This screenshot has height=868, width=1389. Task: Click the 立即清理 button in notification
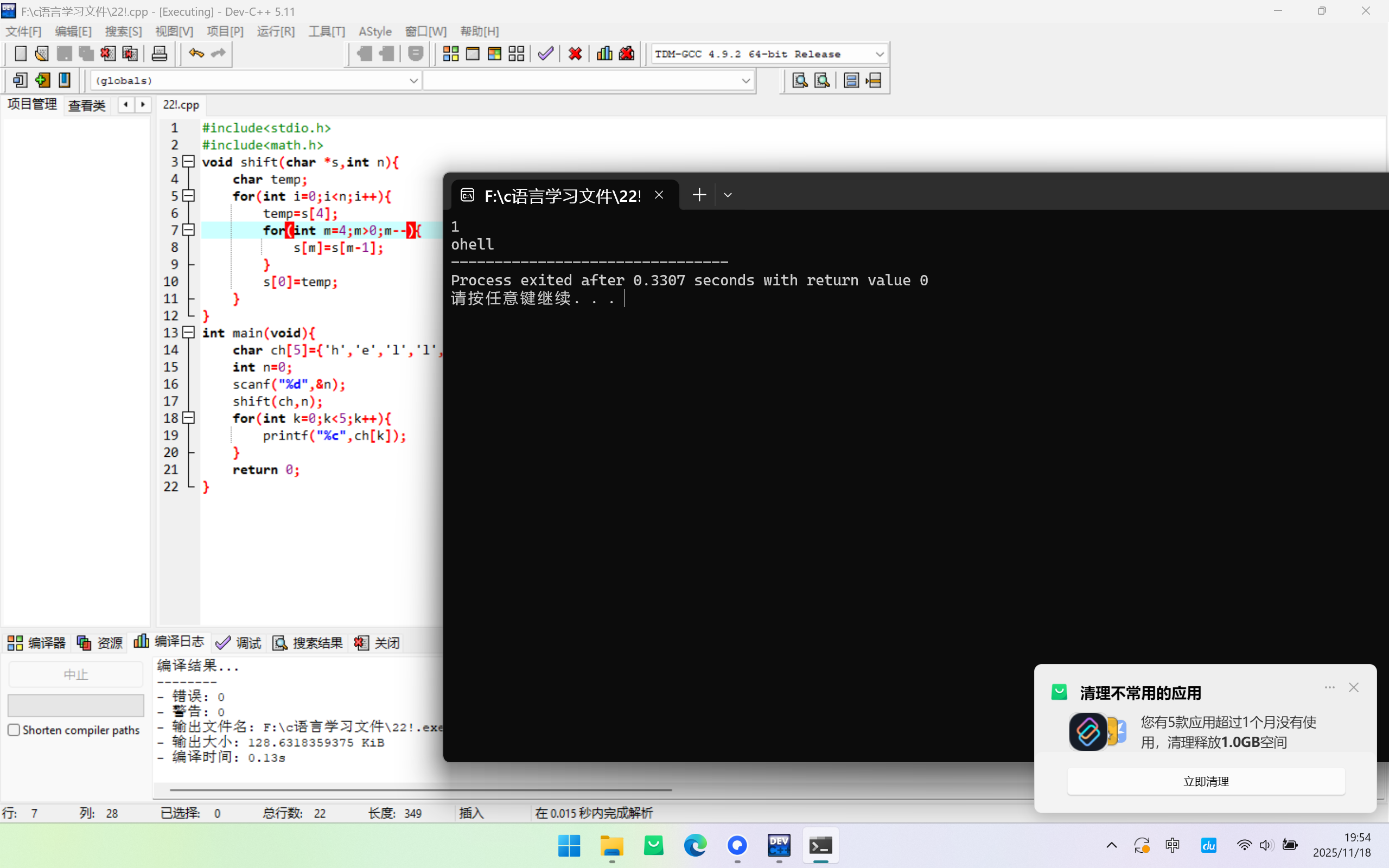1205,781
